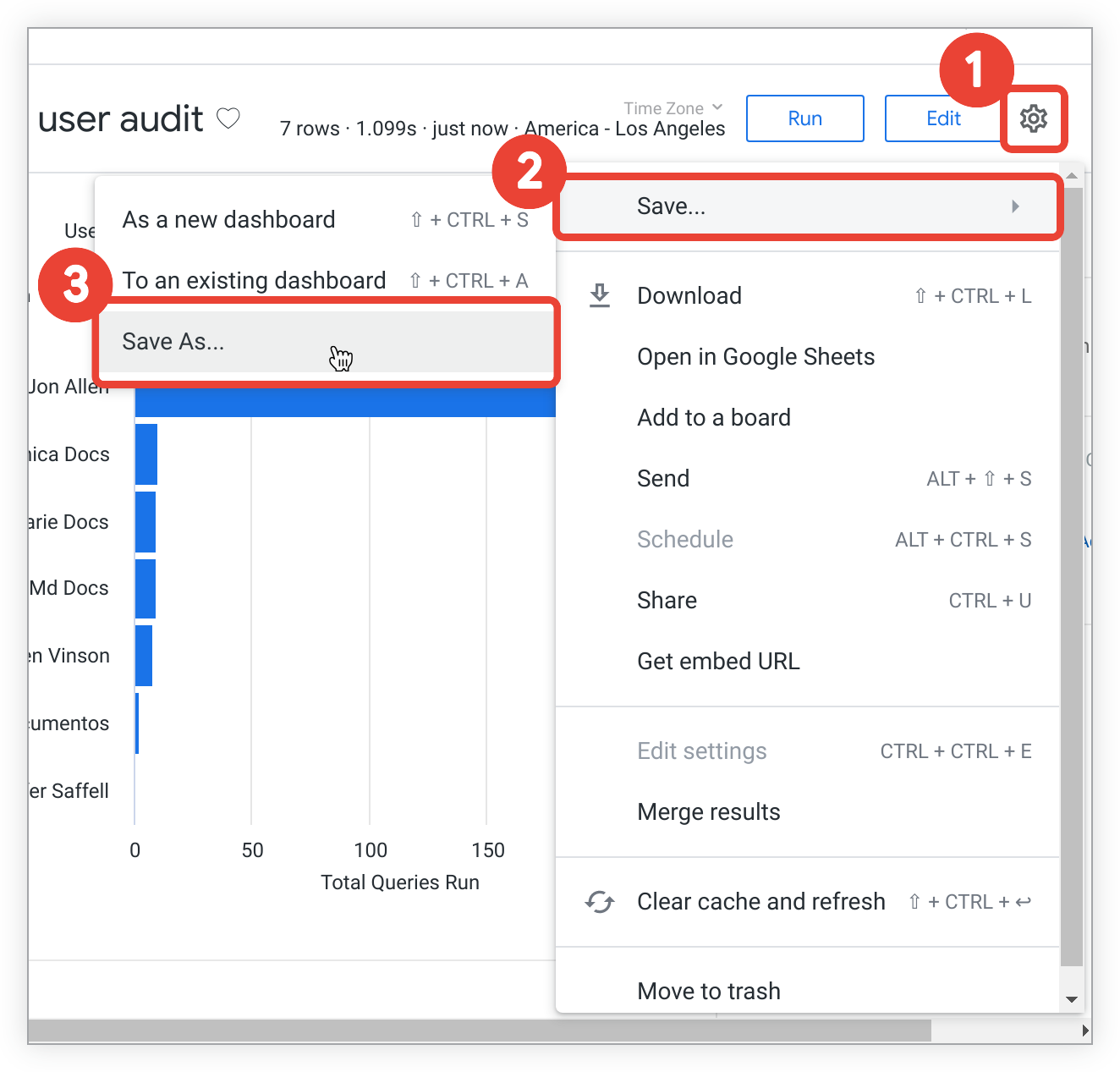1120x1072 pixels.
Task: Click the gear settings icon
Action: (x=1033, y=118)
